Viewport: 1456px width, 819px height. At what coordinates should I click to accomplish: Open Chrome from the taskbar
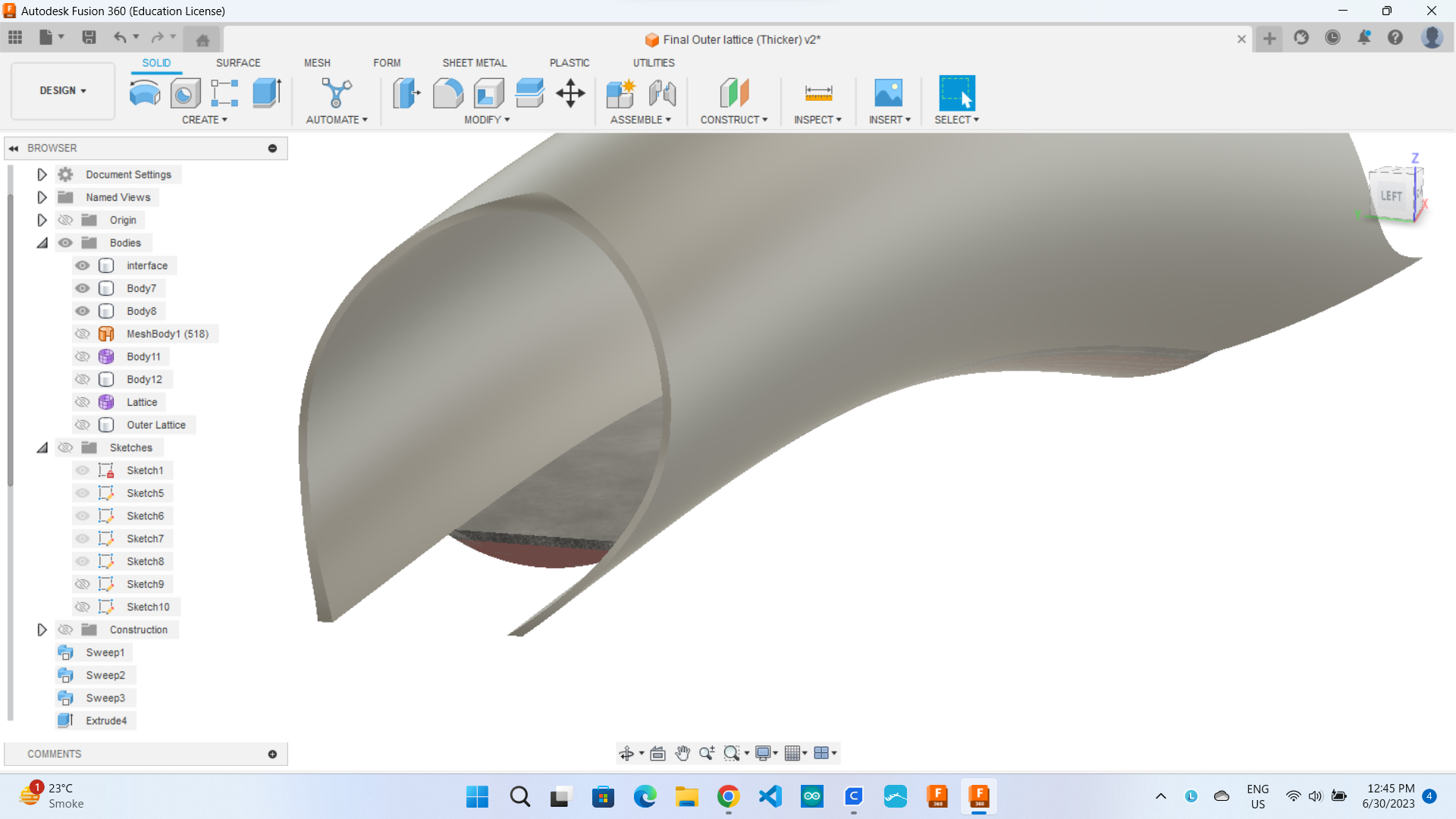point(728,797)
